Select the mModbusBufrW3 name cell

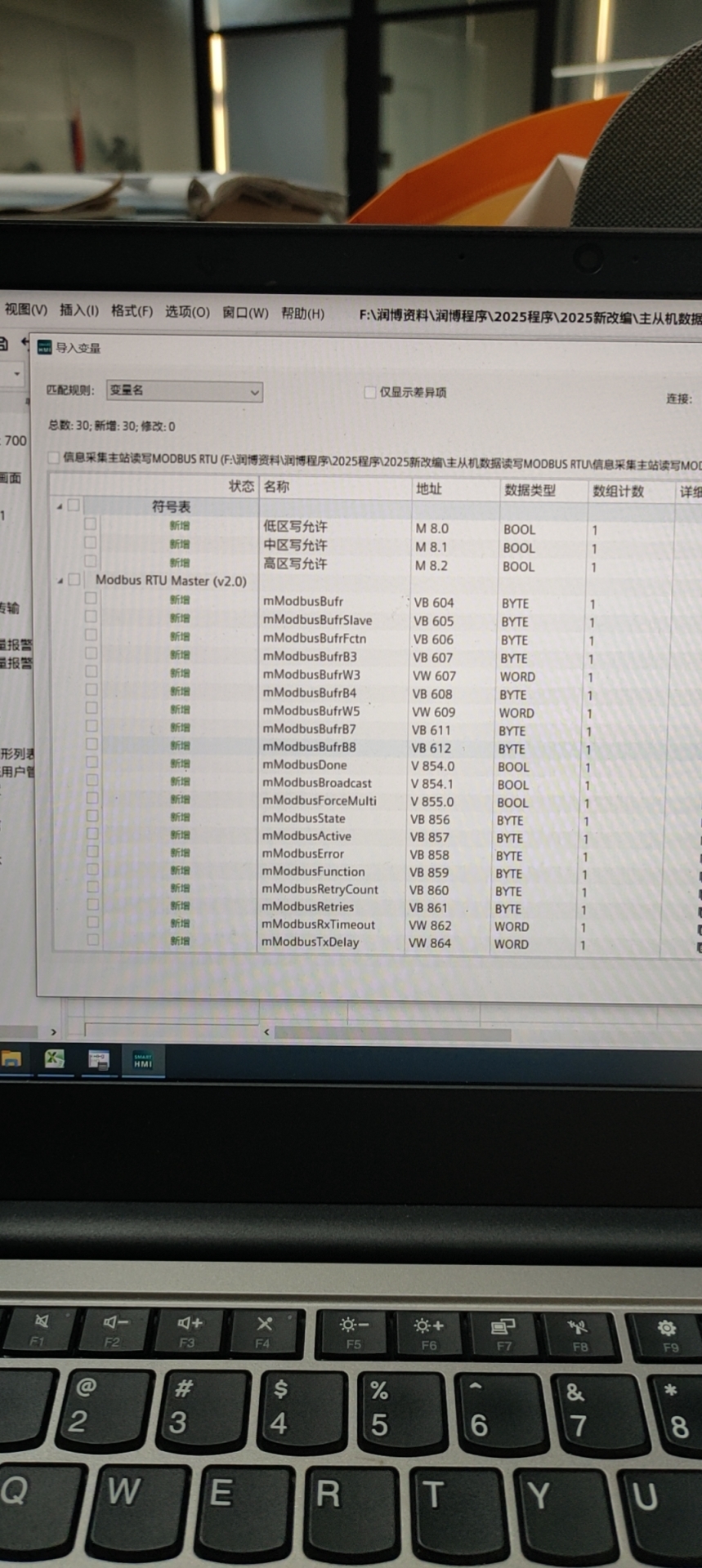[x=311, y=675]
